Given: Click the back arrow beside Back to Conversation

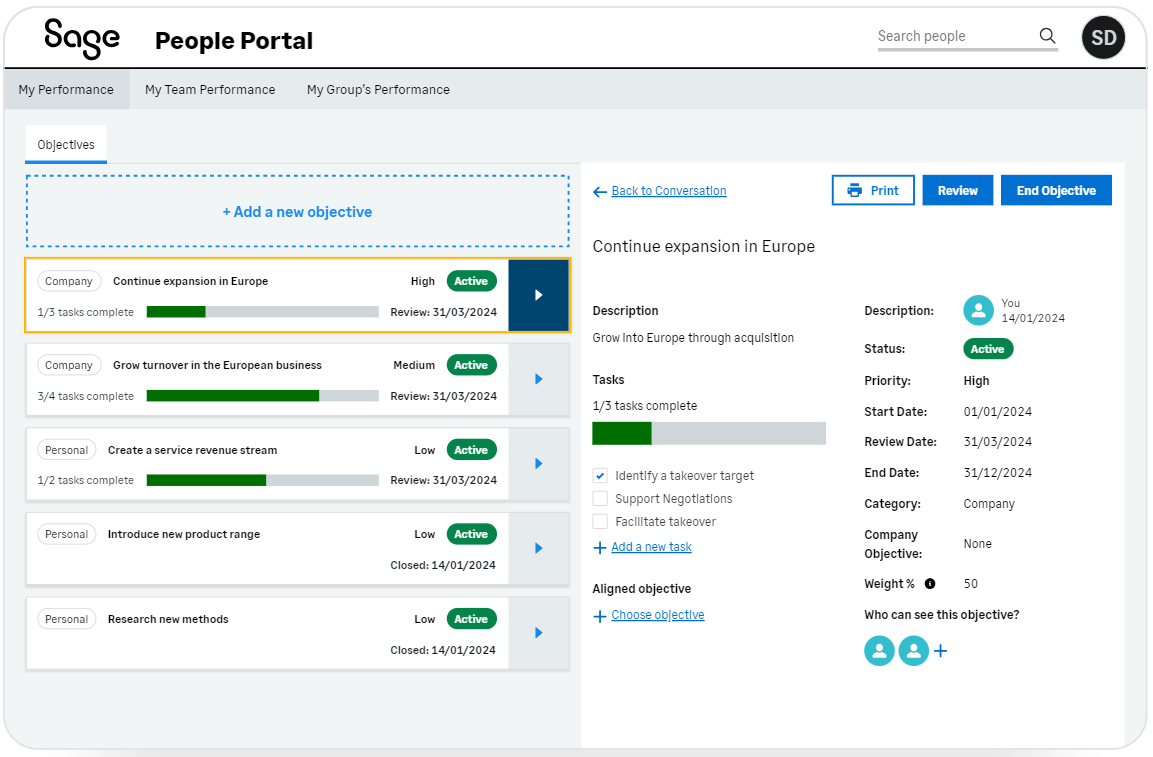Looking at the screenshot, I should tap(600, 191).
